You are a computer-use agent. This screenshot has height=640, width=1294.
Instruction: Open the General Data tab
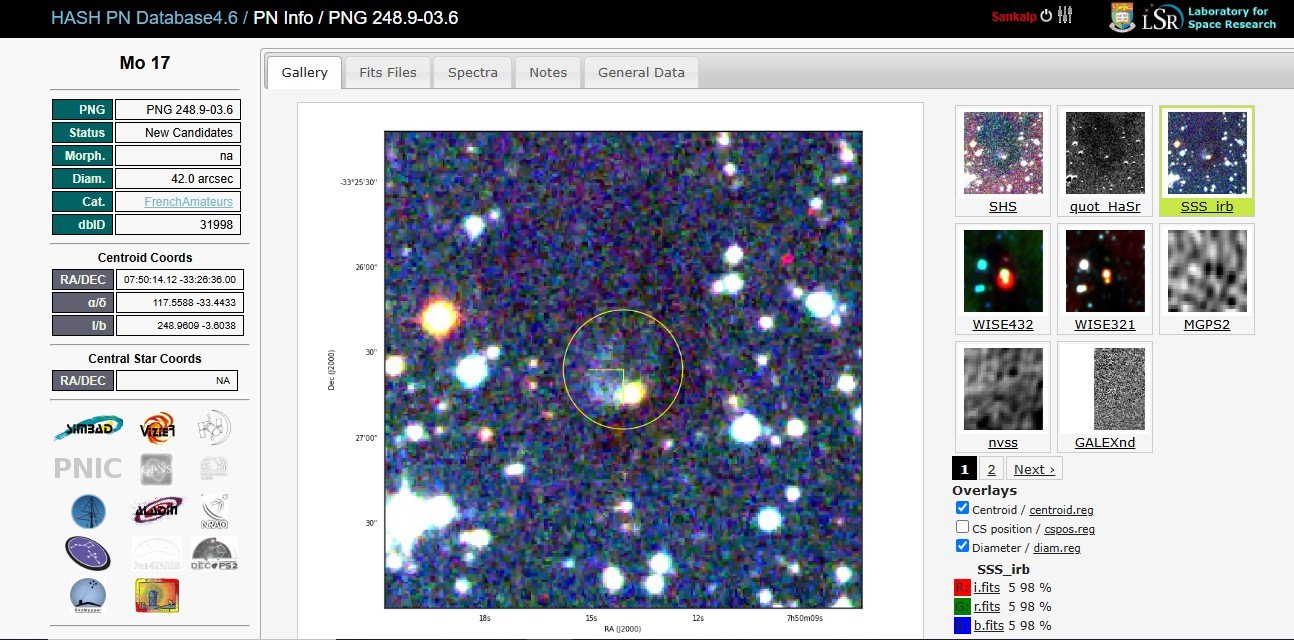641,72
